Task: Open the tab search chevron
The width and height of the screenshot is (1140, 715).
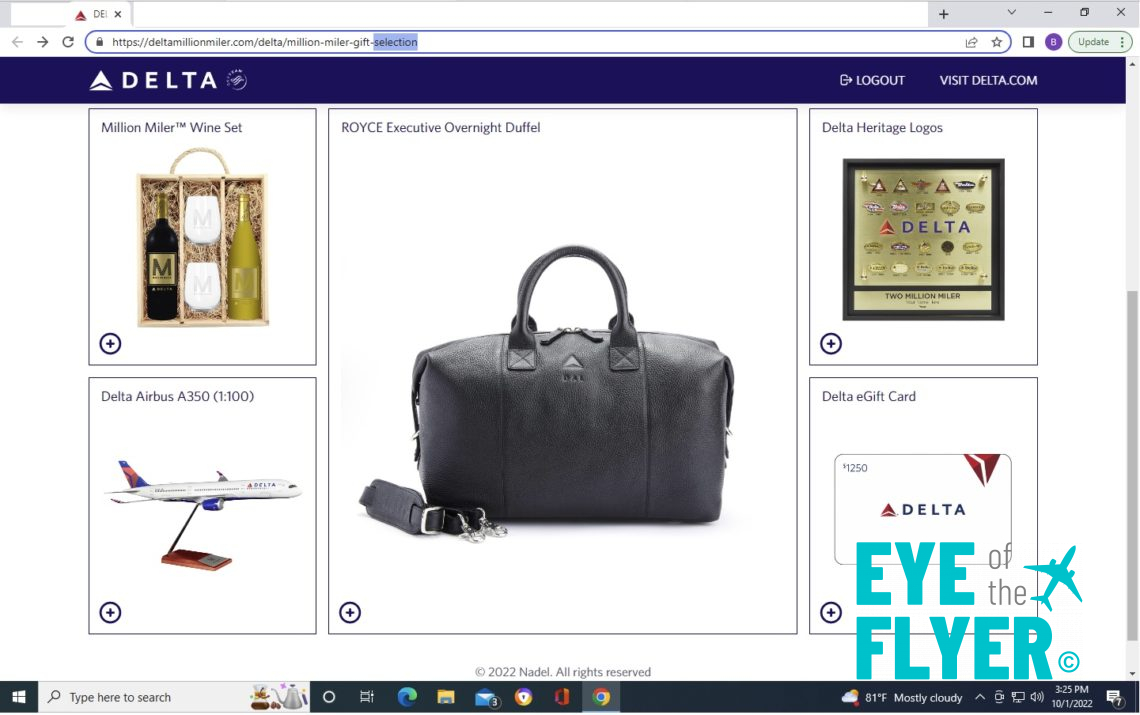Action: click(x=1011, y=12)
